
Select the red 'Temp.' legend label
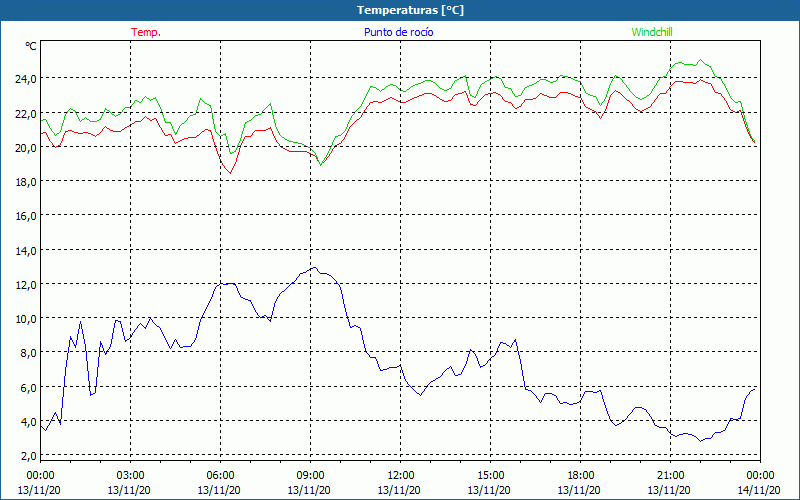click(x=146, y=32)
